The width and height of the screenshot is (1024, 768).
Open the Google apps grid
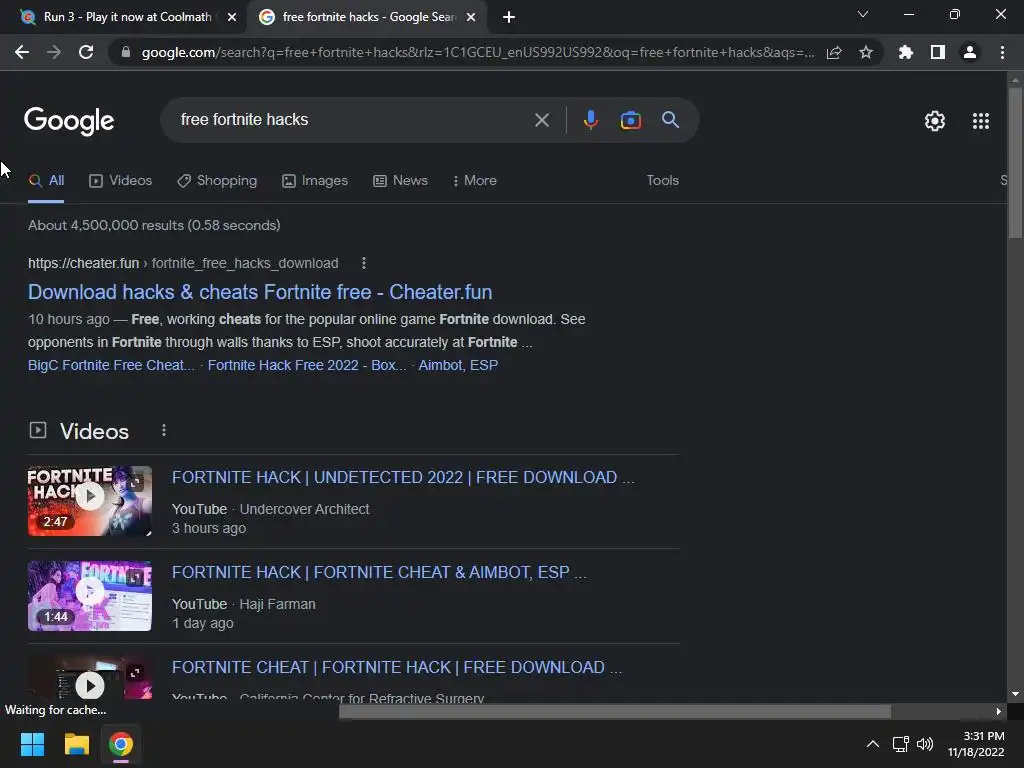[981, 121]
